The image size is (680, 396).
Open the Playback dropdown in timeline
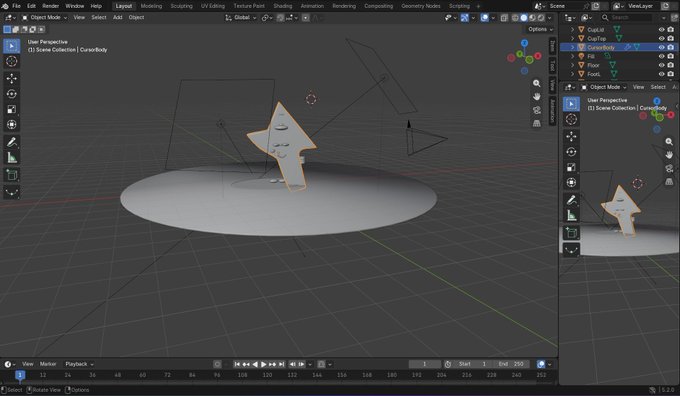tap(79, 364)
